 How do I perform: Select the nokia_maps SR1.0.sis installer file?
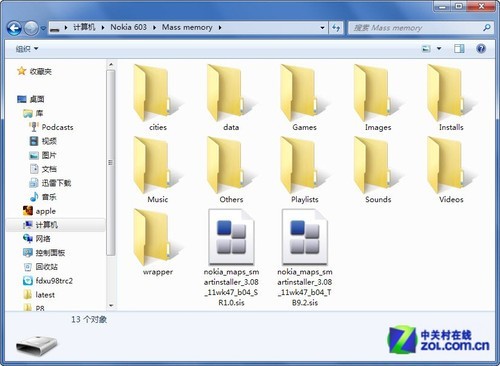[x=231, y=257]
